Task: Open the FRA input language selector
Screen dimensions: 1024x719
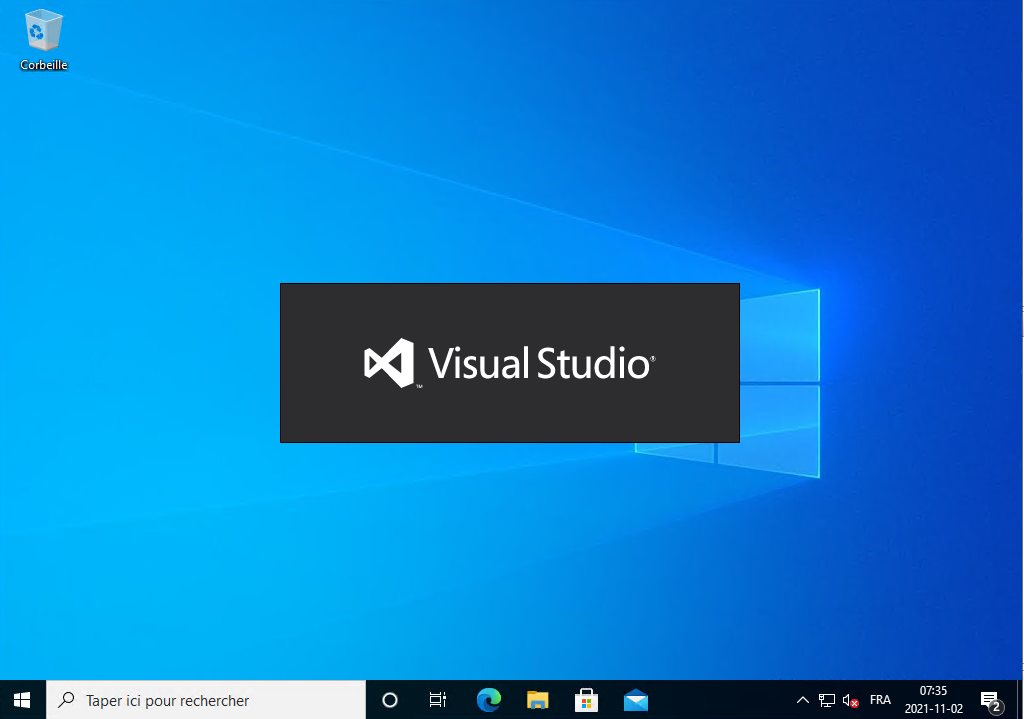Action: (880, 700)
